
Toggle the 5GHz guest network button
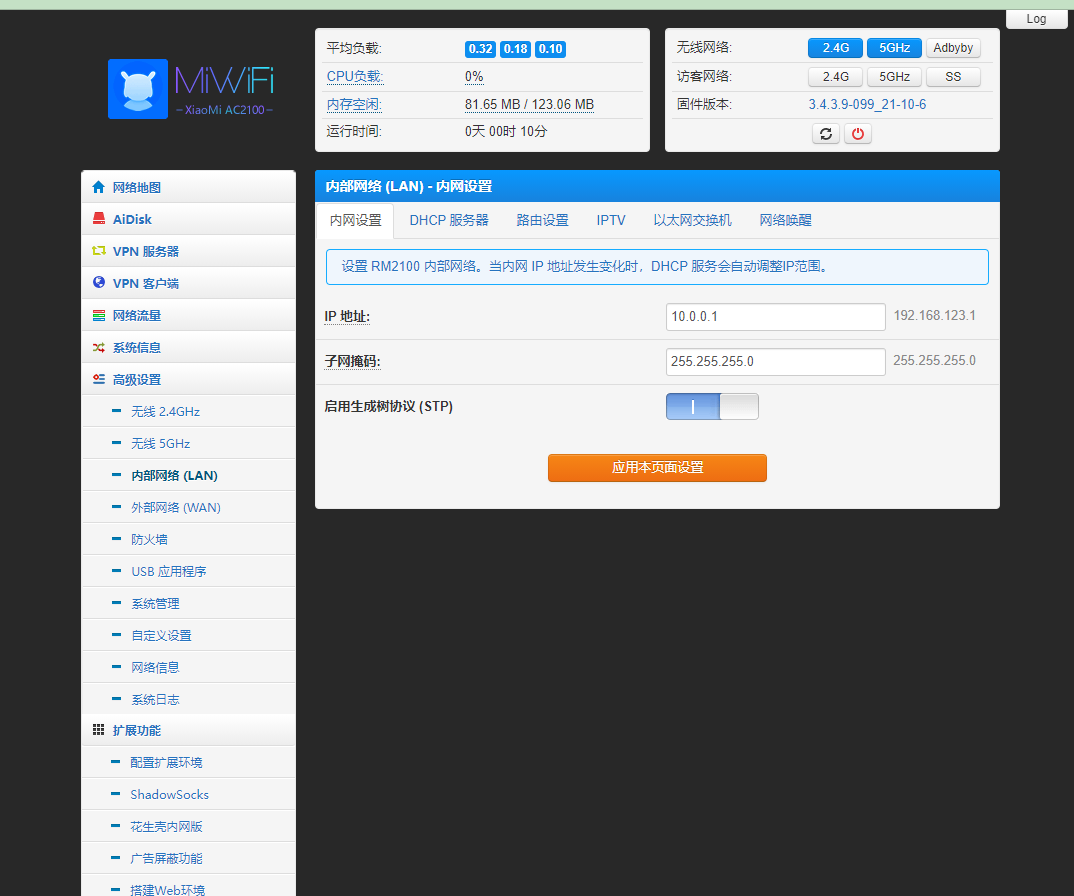894,77
